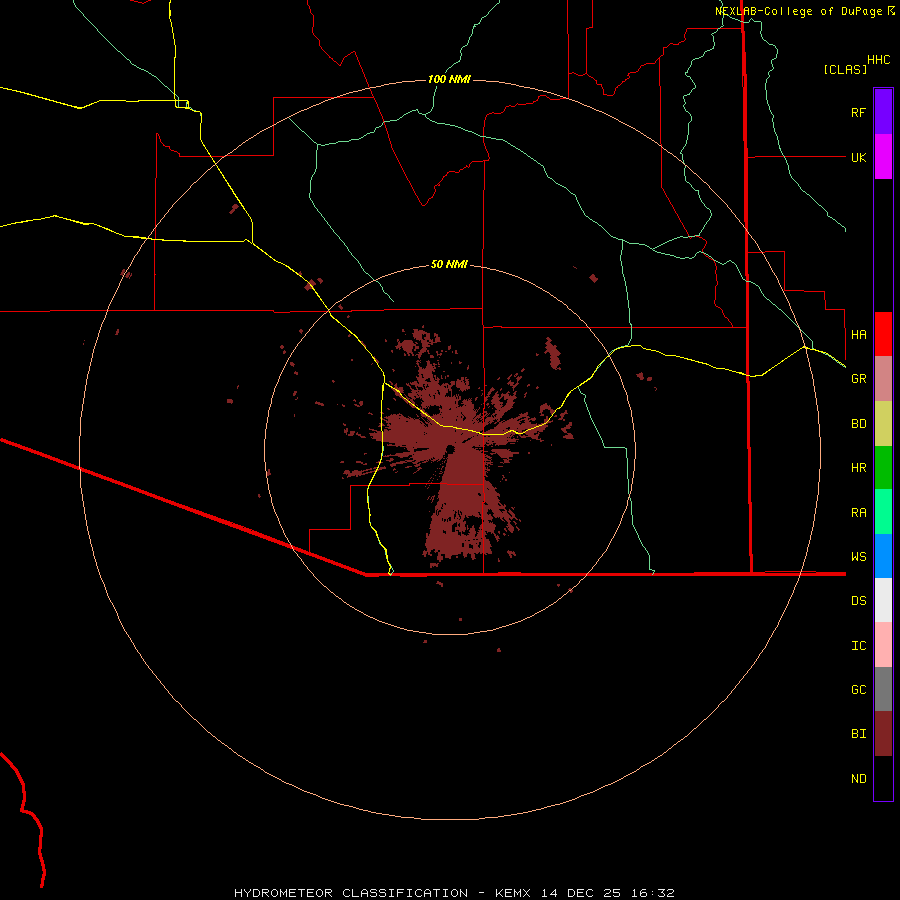Click the HHC product label
The width and height of the screenshot is (900, 900).
coord(878,60)
